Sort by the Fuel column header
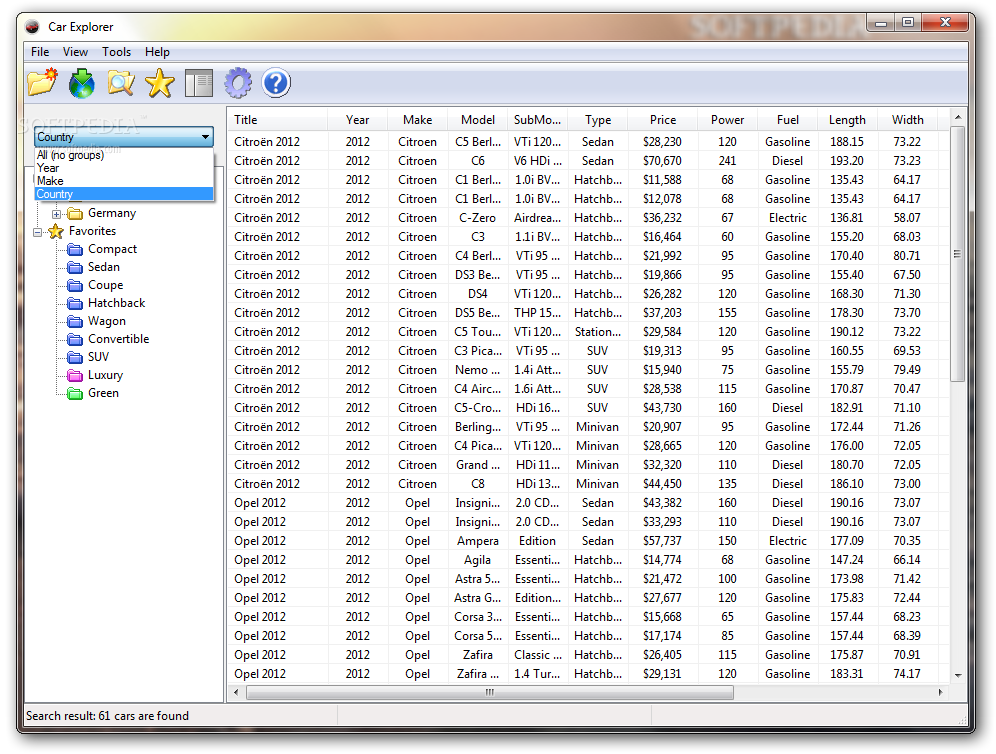The width and height of the screenshot is (996, 754). coord(788,119)
